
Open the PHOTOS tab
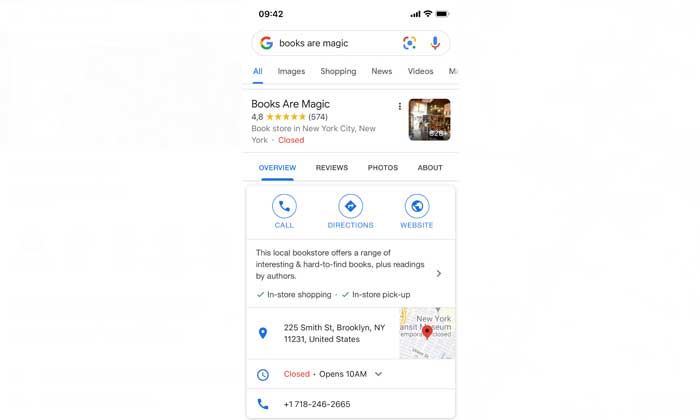point(383,168)
